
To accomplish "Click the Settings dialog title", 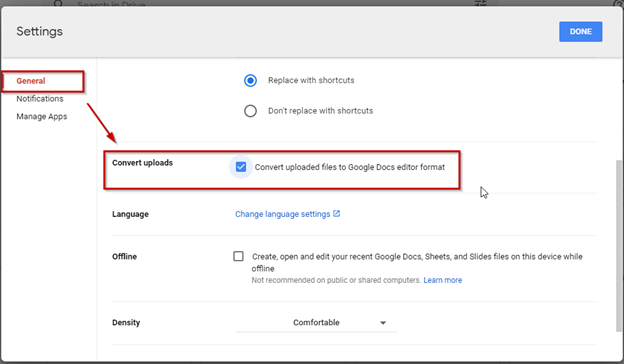I will pyautogui.click(x=39, y=31).
